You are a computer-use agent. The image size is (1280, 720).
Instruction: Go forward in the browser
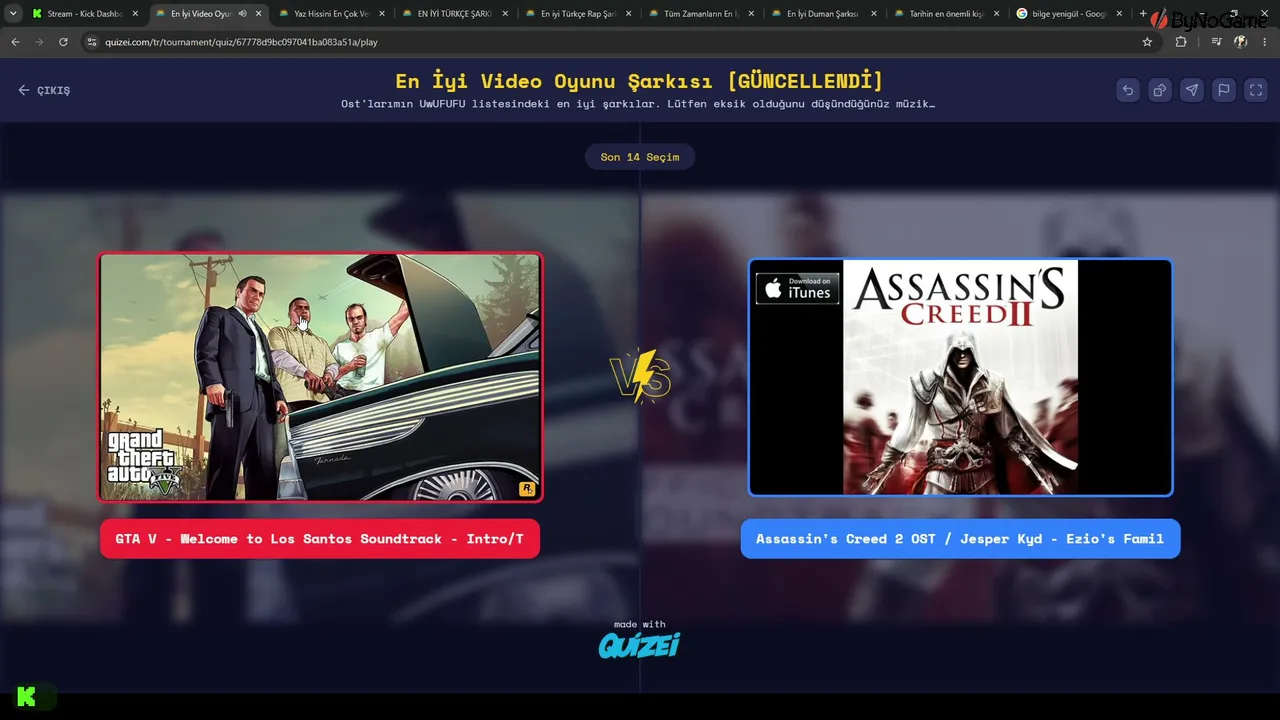click(39, 42)
